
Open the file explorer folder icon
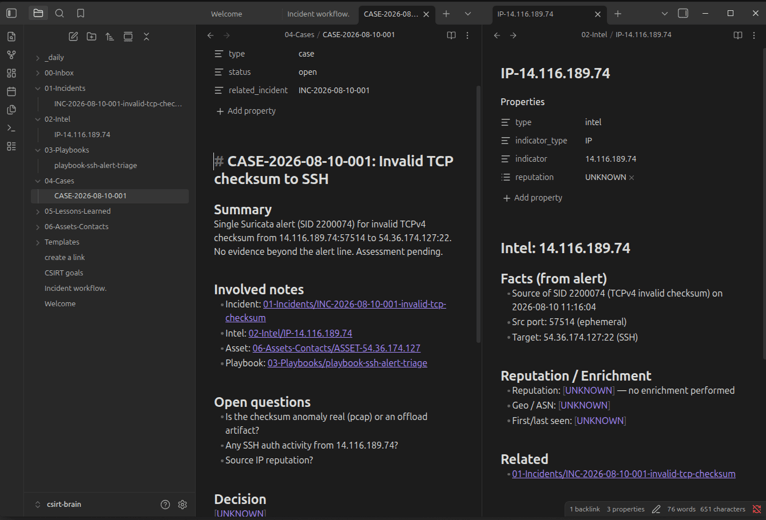pos(38,13)
